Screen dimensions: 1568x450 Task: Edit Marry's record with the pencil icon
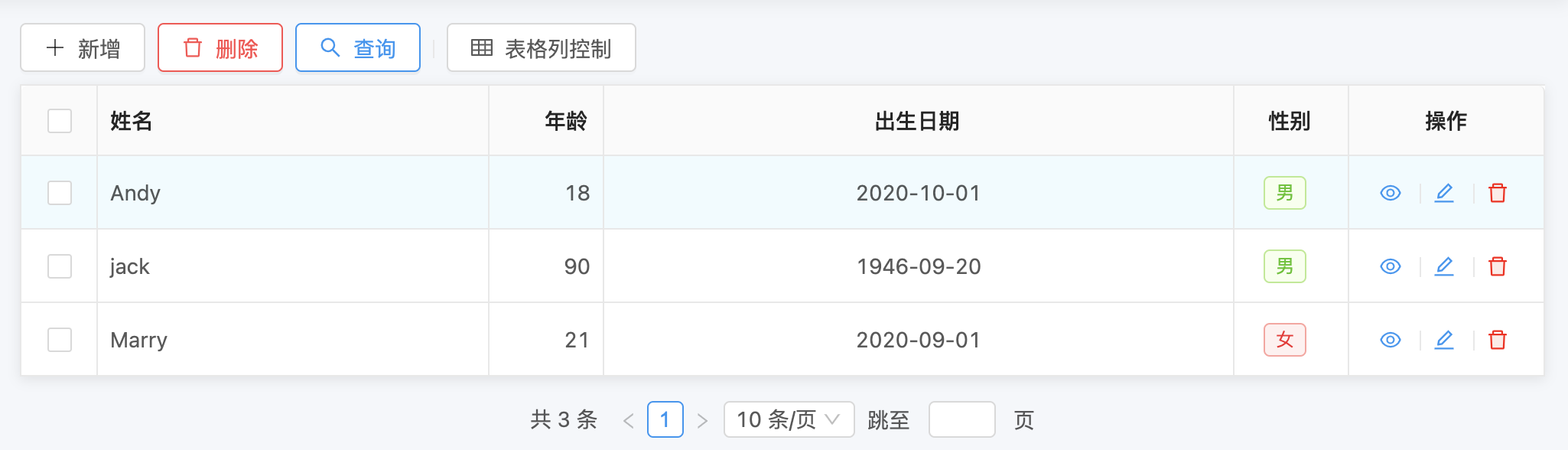(1444, 340)
